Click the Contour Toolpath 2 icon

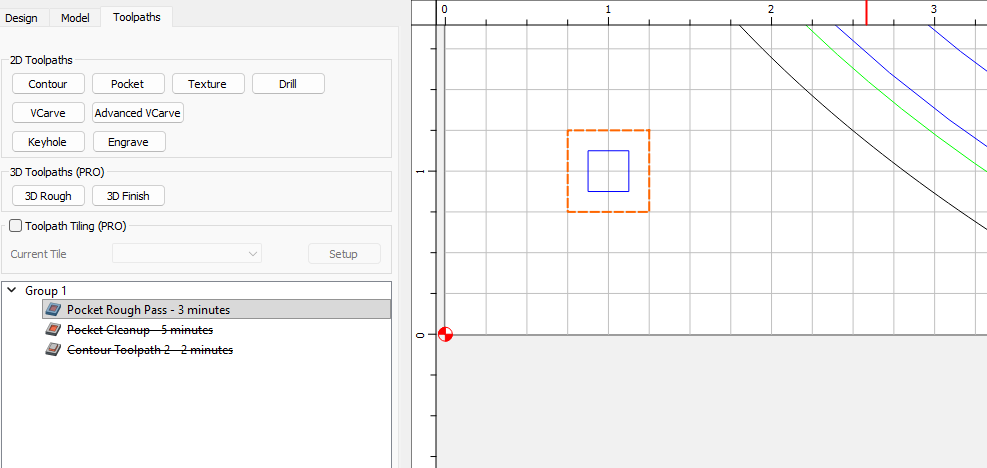54,350
